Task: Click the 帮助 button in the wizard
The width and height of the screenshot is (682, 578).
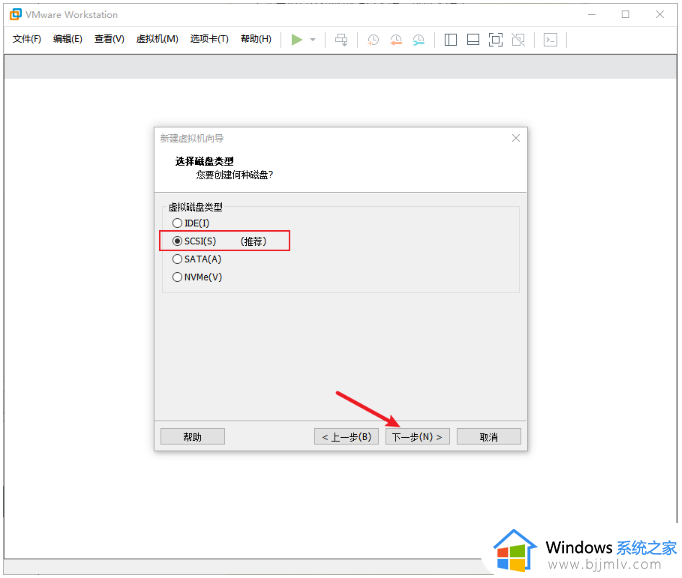Action: click(192, 437)
